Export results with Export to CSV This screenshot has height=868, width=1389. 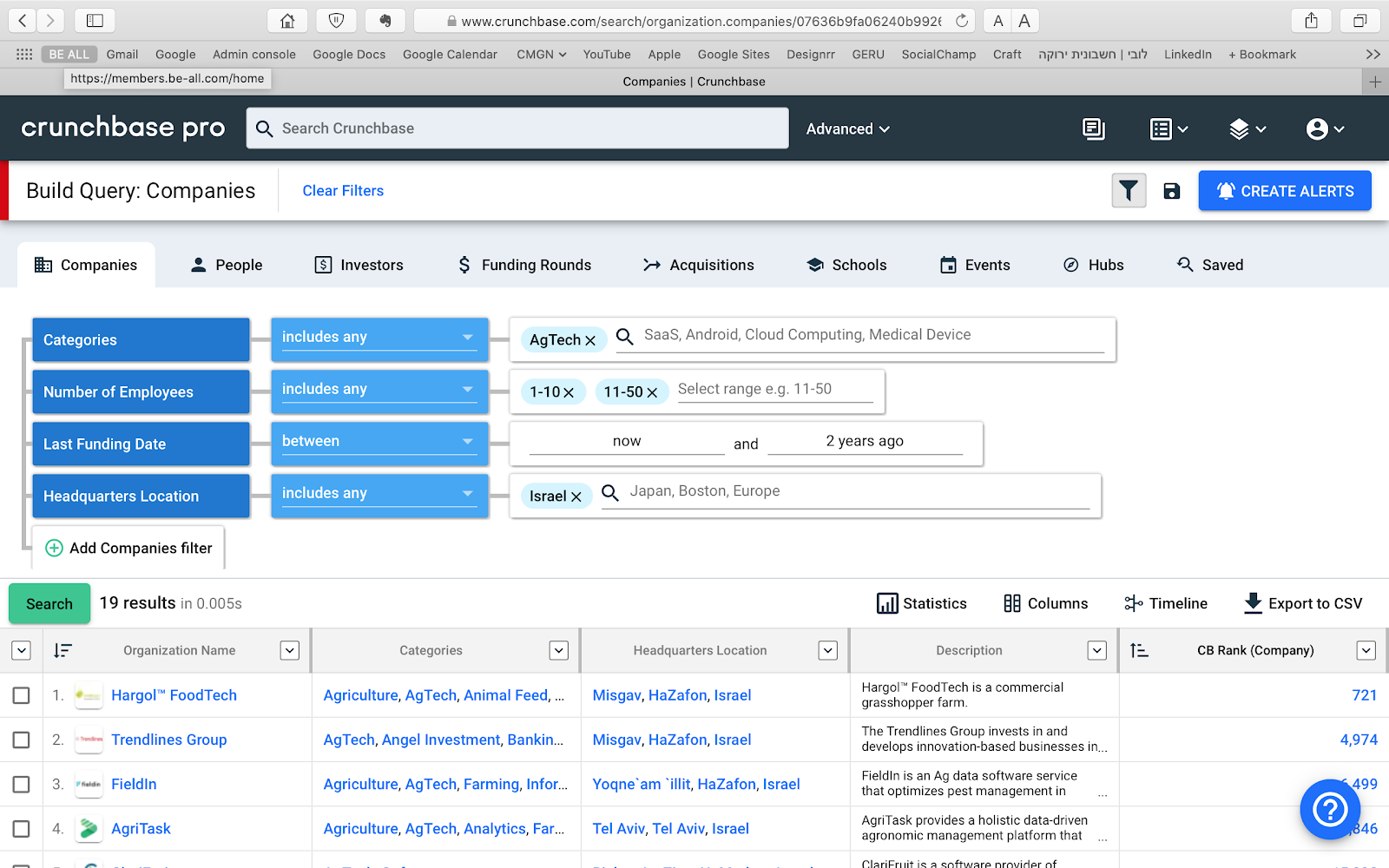point(1303,603)
